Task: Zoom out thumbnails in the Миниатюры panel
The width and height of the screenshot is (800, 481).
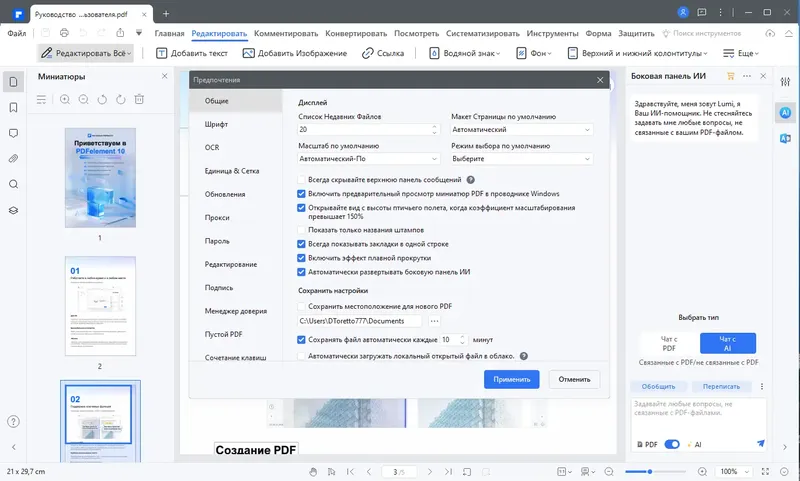Action: tap(84, 99)
